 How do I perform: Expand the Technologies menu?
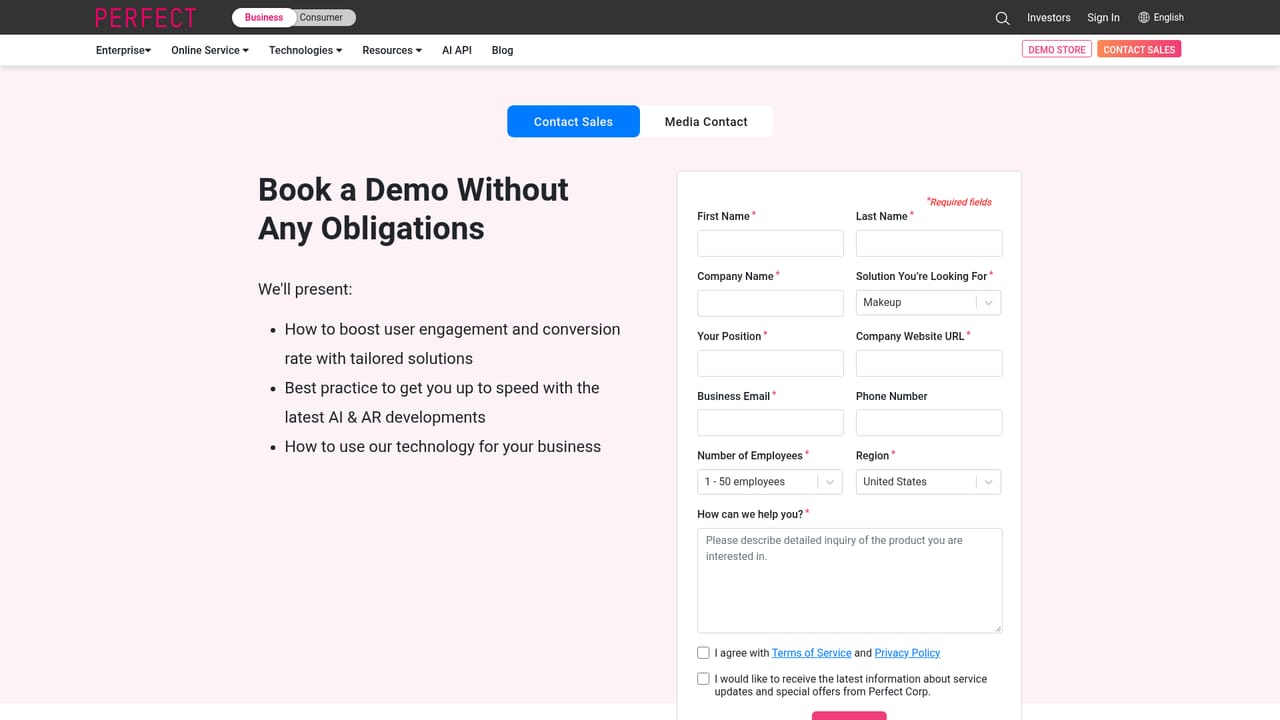coord(305,50)
